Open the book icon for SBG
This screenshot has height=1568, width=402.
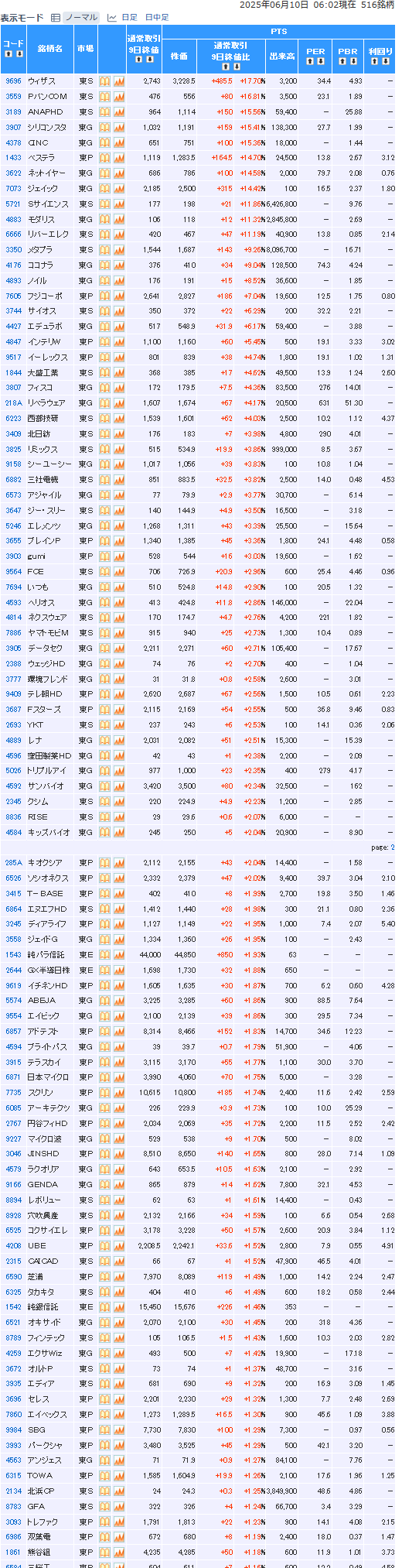coord(104,1430)
